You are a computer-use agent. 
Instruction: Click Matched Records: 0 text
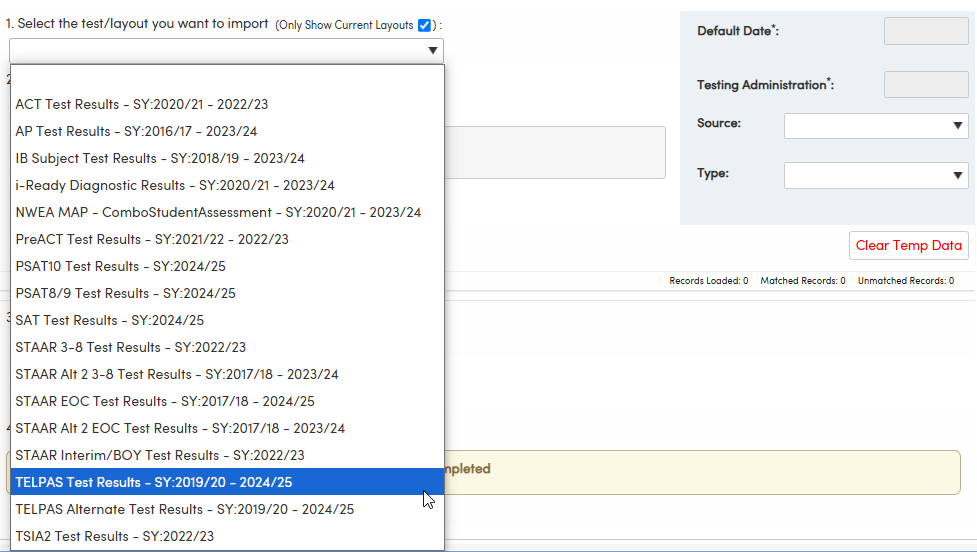(803, 281)
